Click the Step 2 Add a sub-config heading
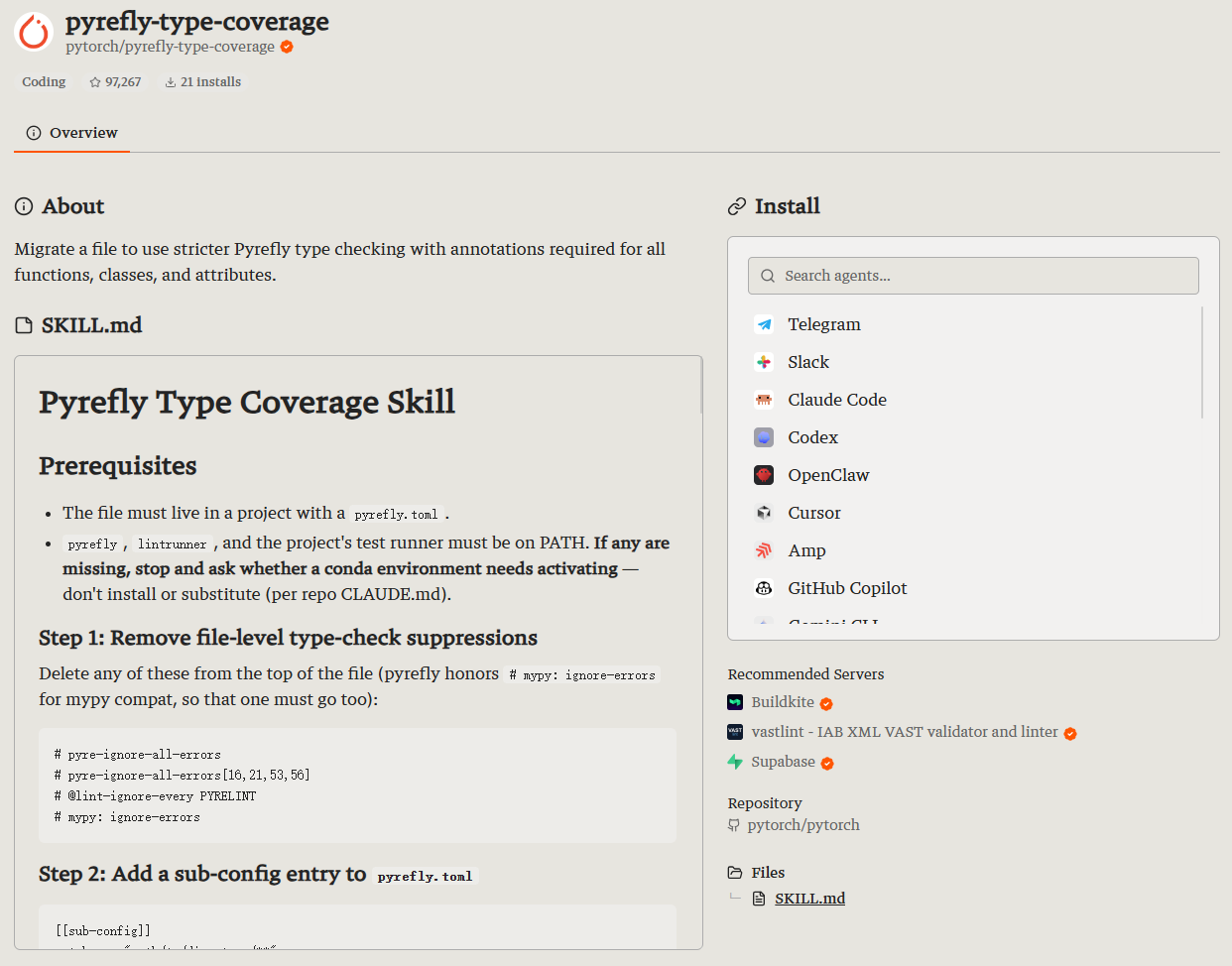The height and width of the screenshot is (966, 1232). [258, 874]
